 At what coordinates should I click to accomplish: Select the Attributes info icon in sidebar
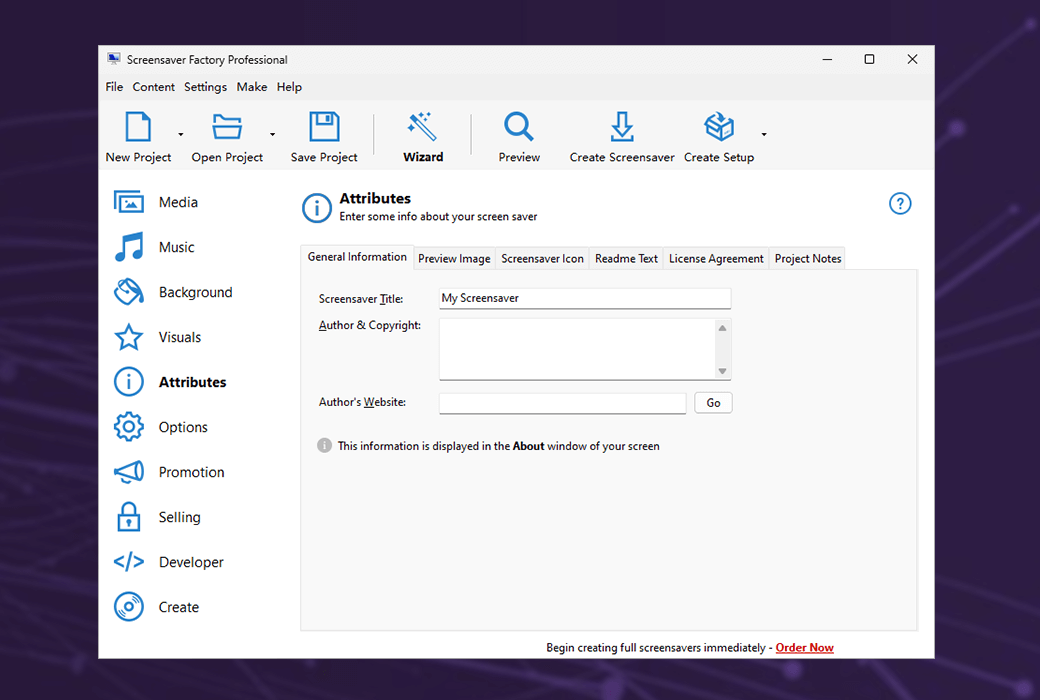[x=129, y=382]
